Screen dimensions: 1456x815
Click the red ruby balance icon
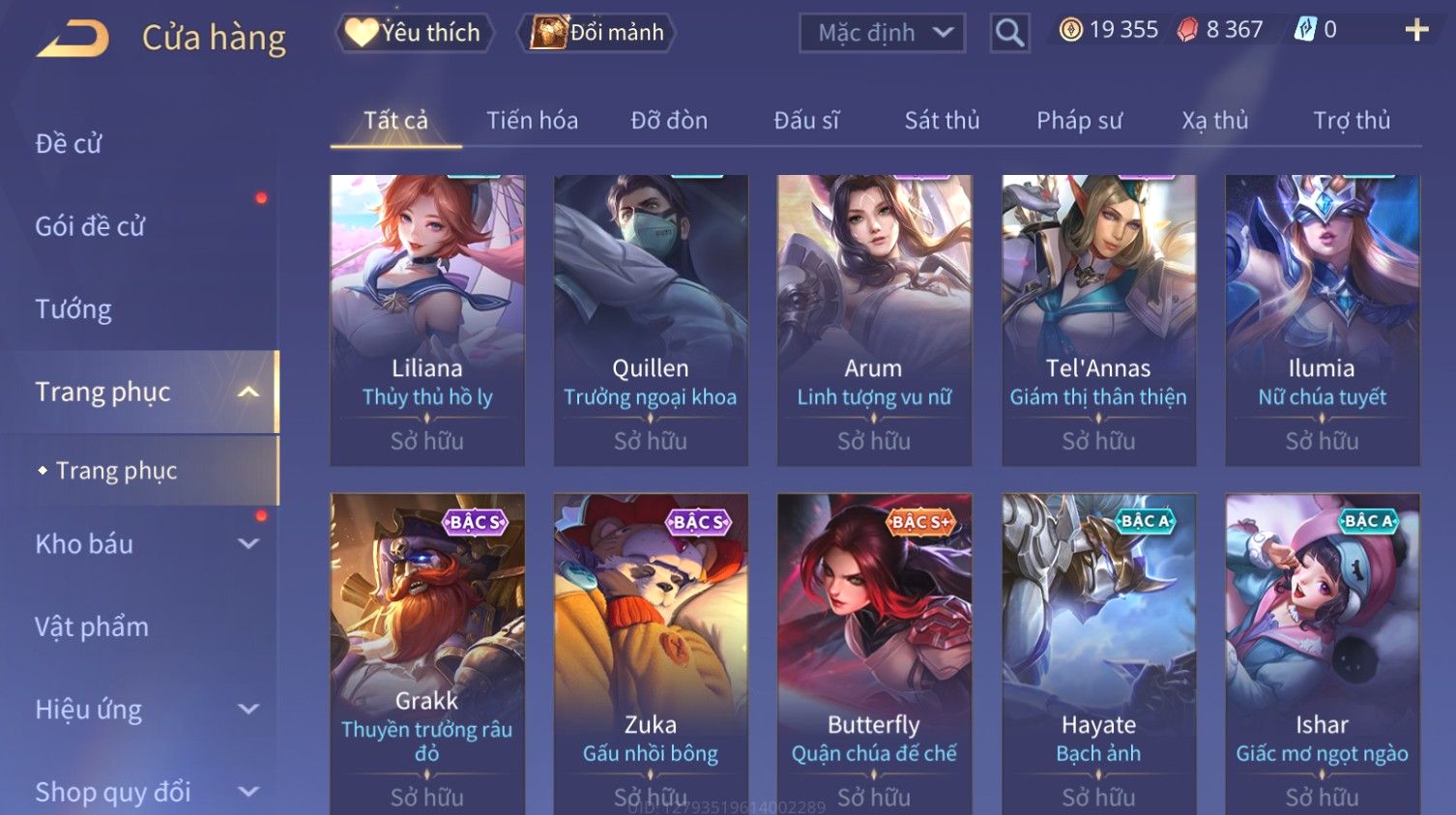point(1187,30)
